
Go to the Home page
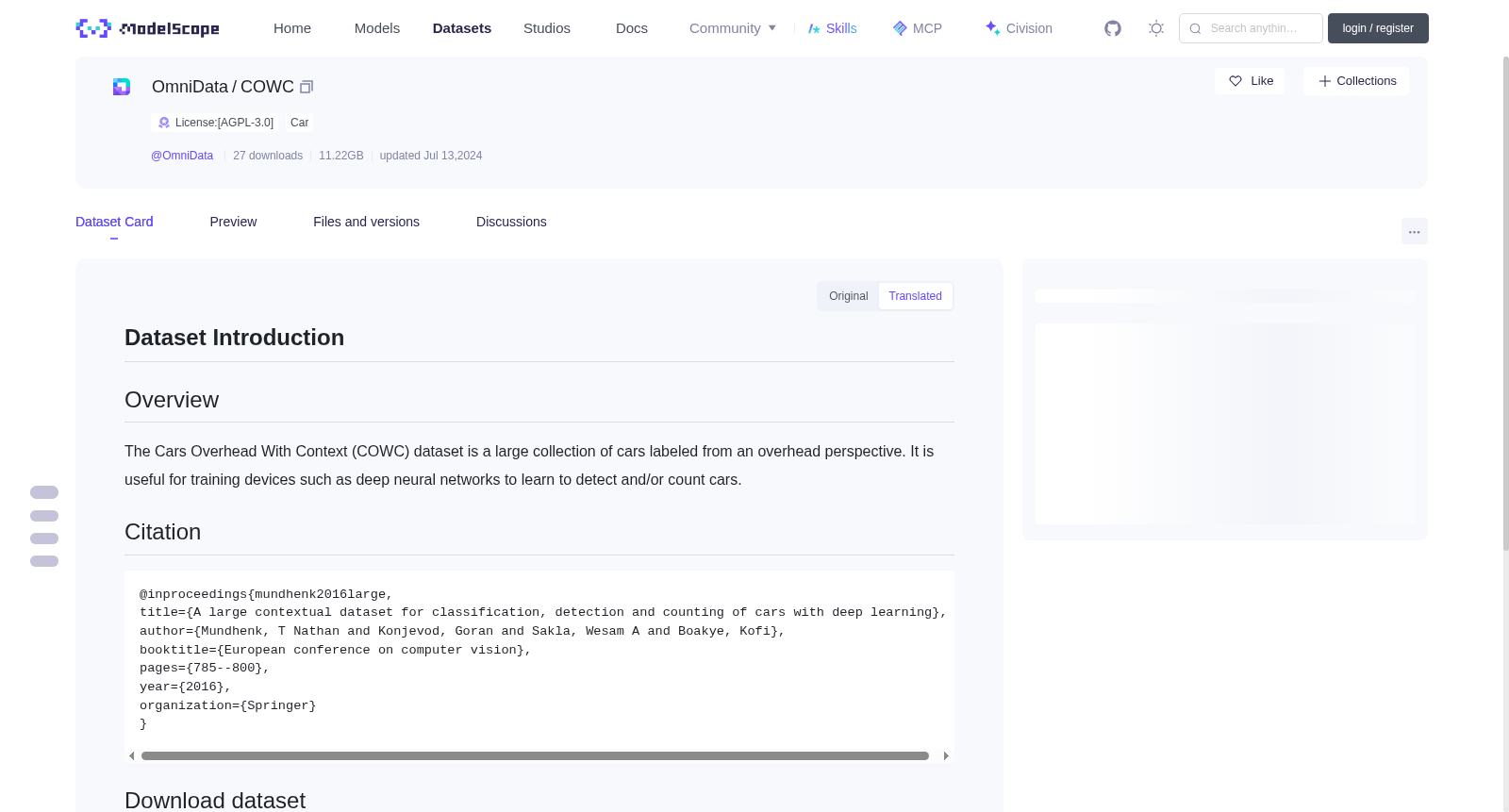(x=292, y=28)
